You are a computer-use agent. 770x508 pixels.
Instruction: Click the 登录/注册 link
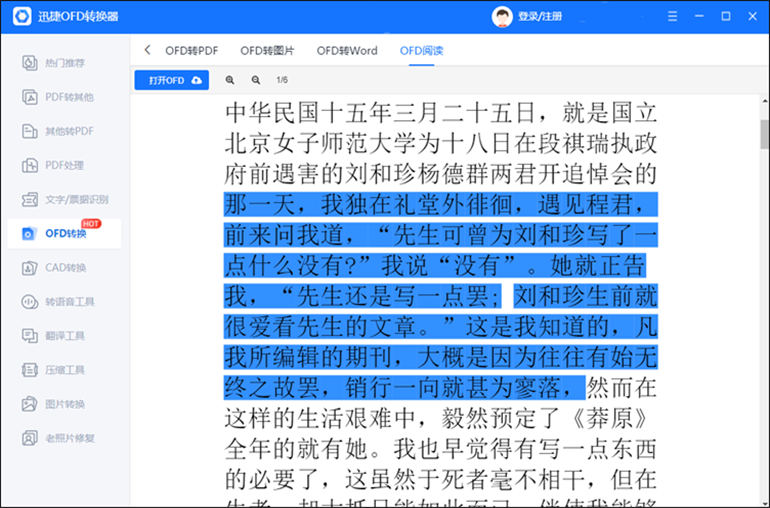pyautogui.click(x=540, y=17)
